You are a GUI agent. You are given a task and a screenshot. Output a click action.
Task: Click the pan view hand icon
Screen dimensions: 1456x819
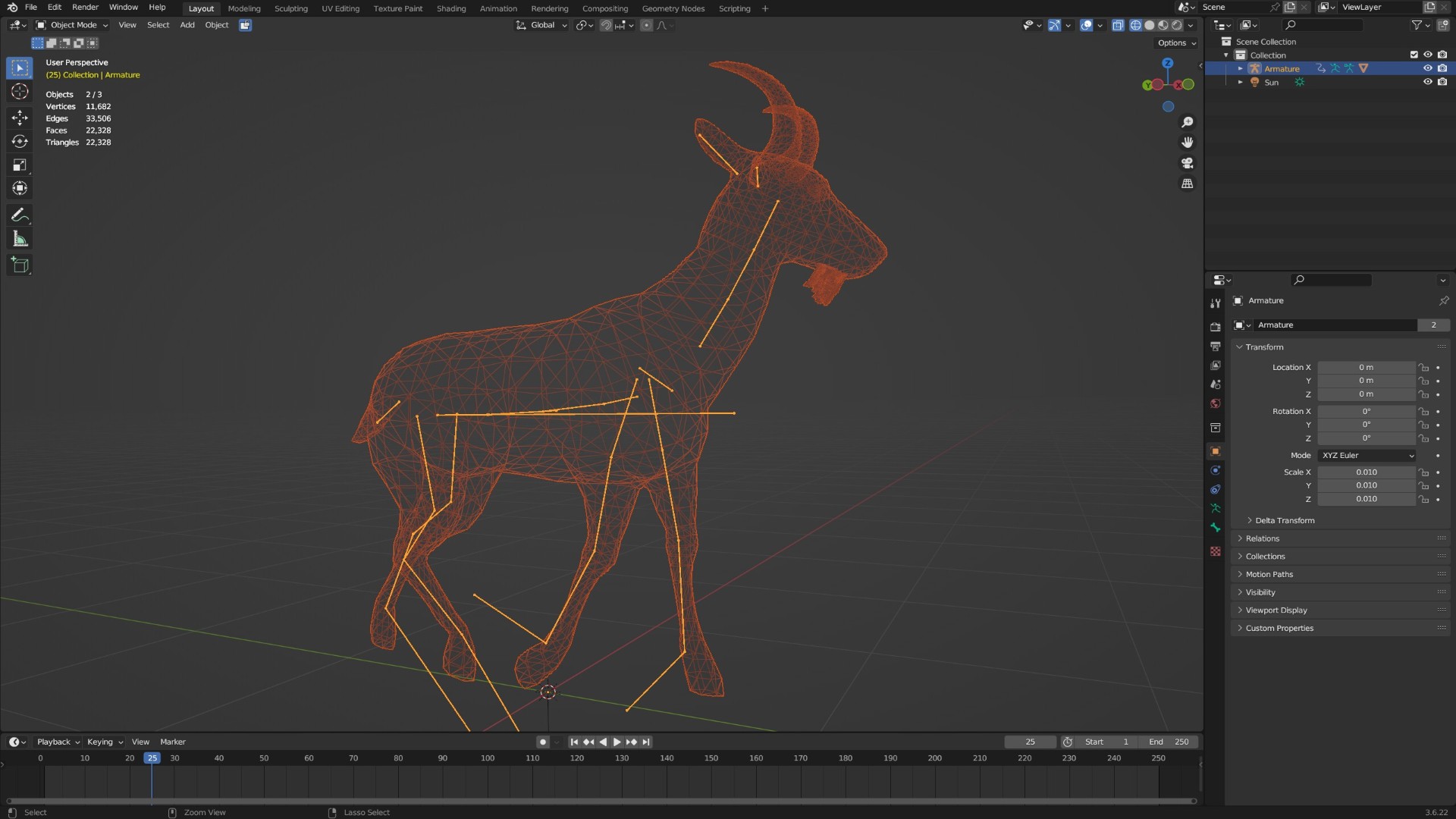click(x=1188, y=143)
